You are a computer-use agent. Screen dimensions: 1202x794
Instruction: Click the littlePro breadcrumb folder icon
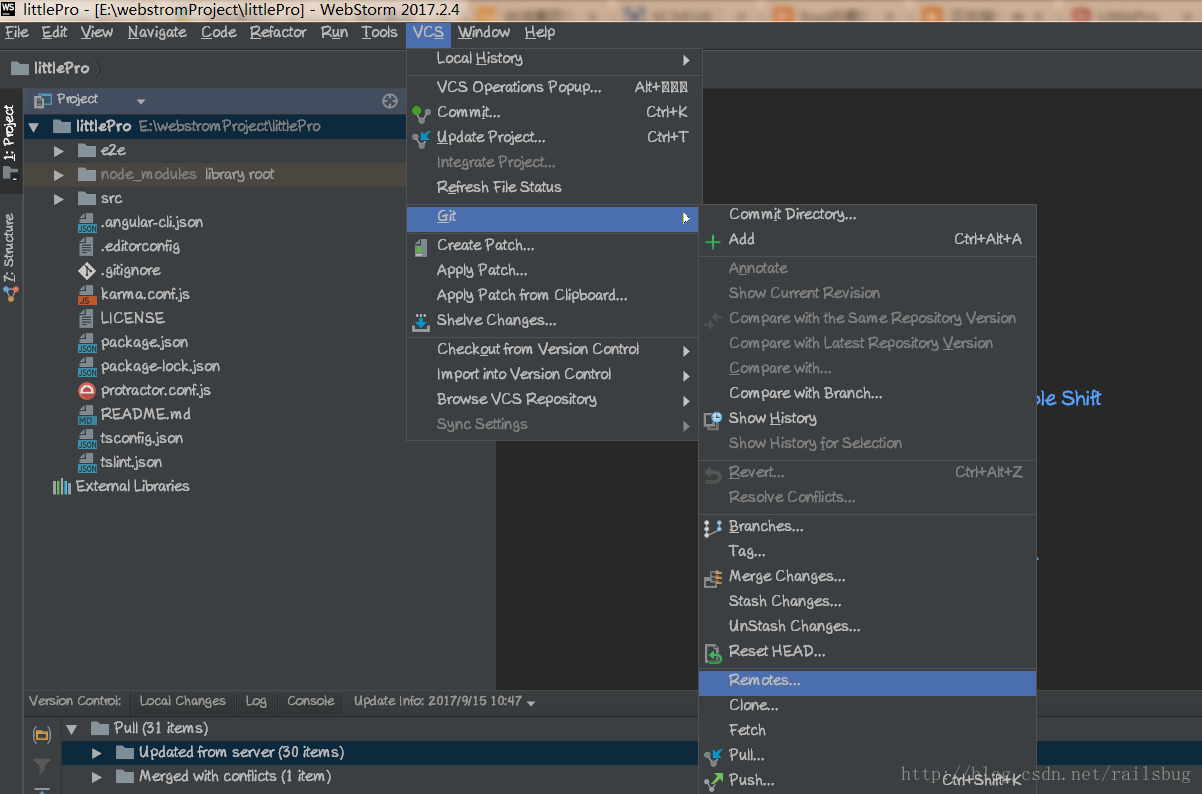20,68
